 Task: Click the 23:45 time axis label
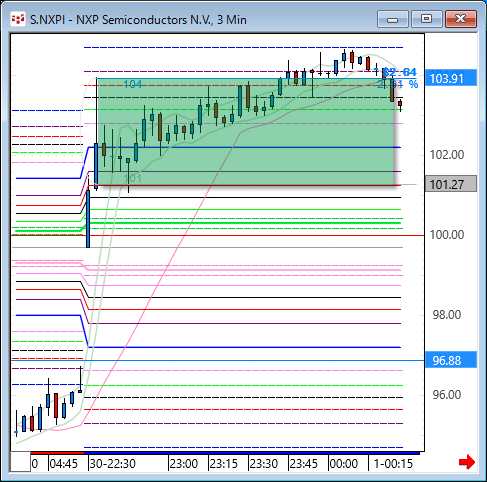(x=304, y=464)
